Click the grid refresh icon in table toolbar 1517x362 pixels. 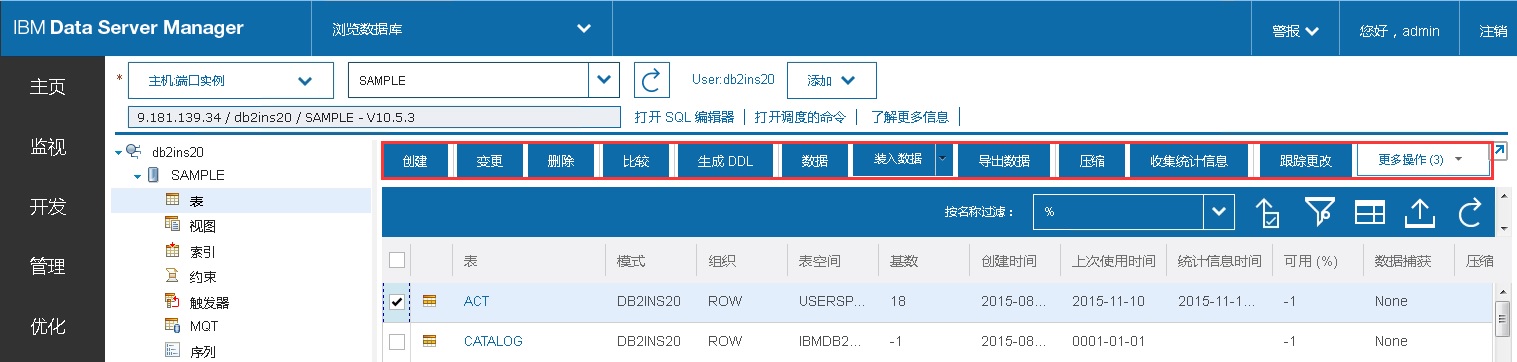[1469, 212]
